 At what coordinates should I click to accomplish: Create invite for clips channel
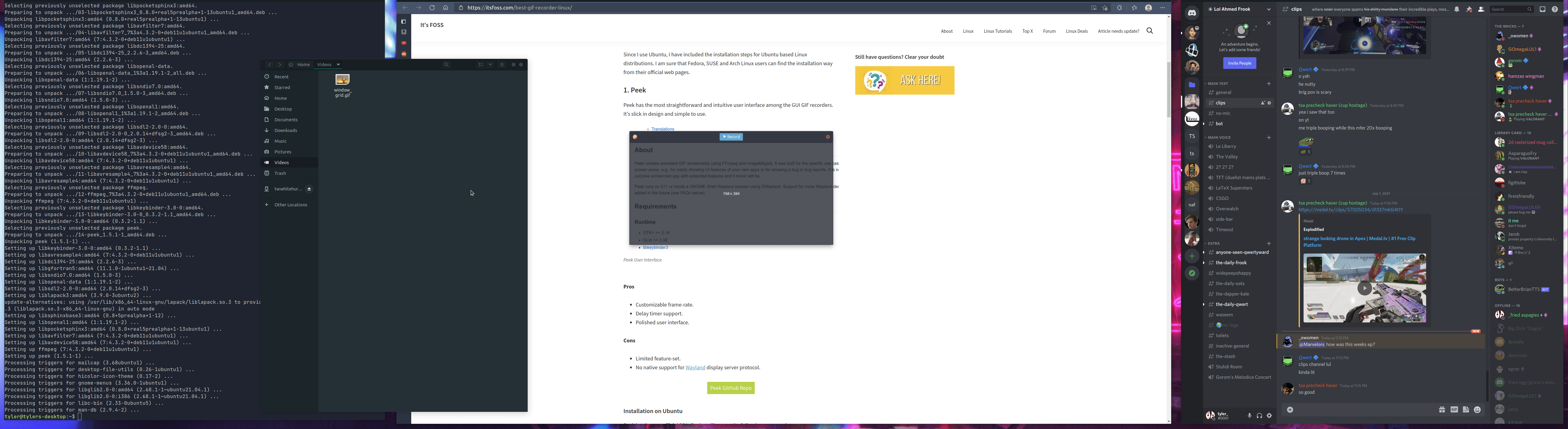pos(1262,103)
